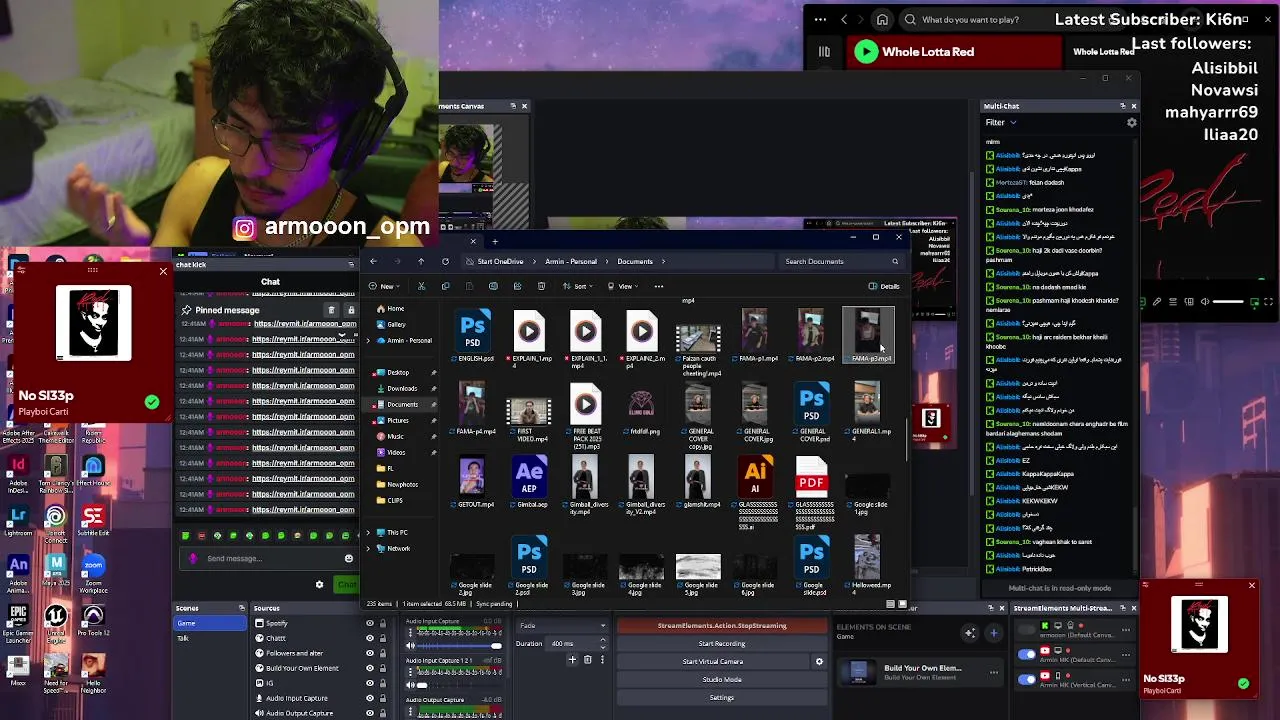Open the Fade transition dropdown
The height and width of the screenshot is (720, 1280).
pyautogui.click(x=562, y=626)
